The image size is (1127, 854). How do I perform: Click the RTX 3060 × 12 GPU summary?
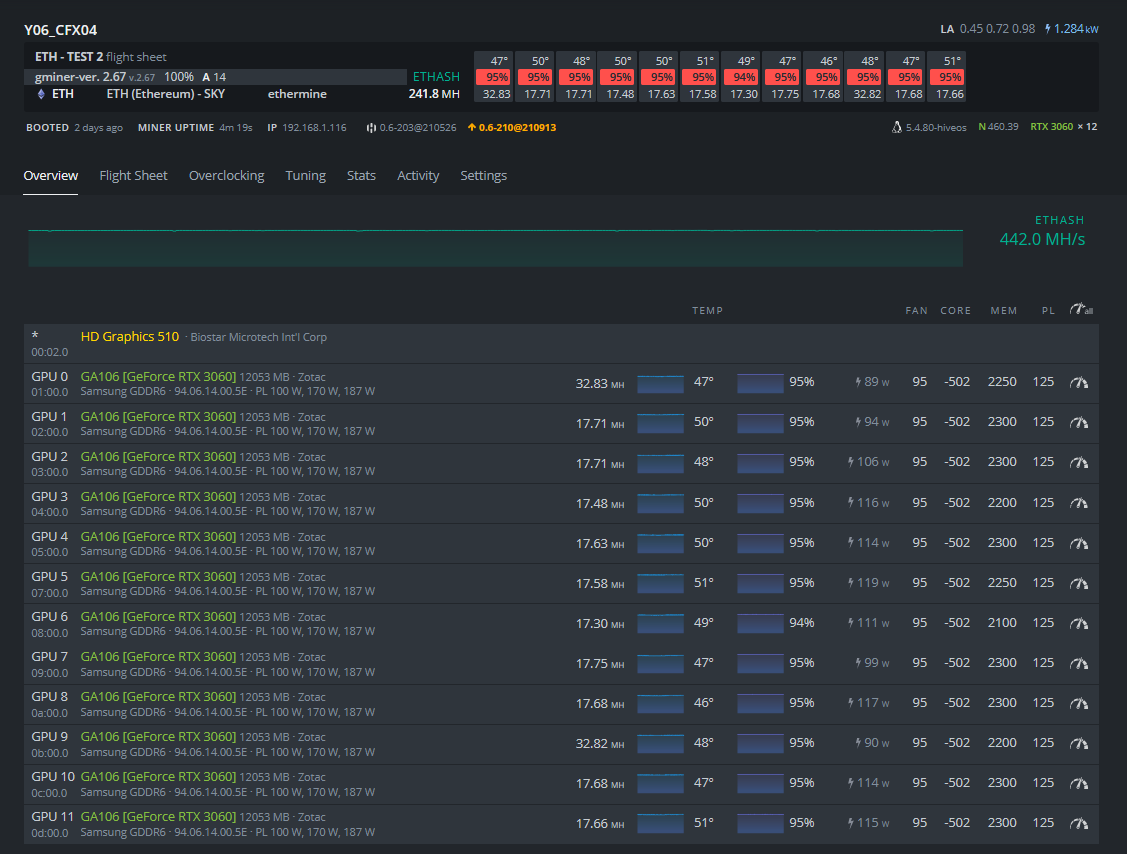pos(1064,127)
